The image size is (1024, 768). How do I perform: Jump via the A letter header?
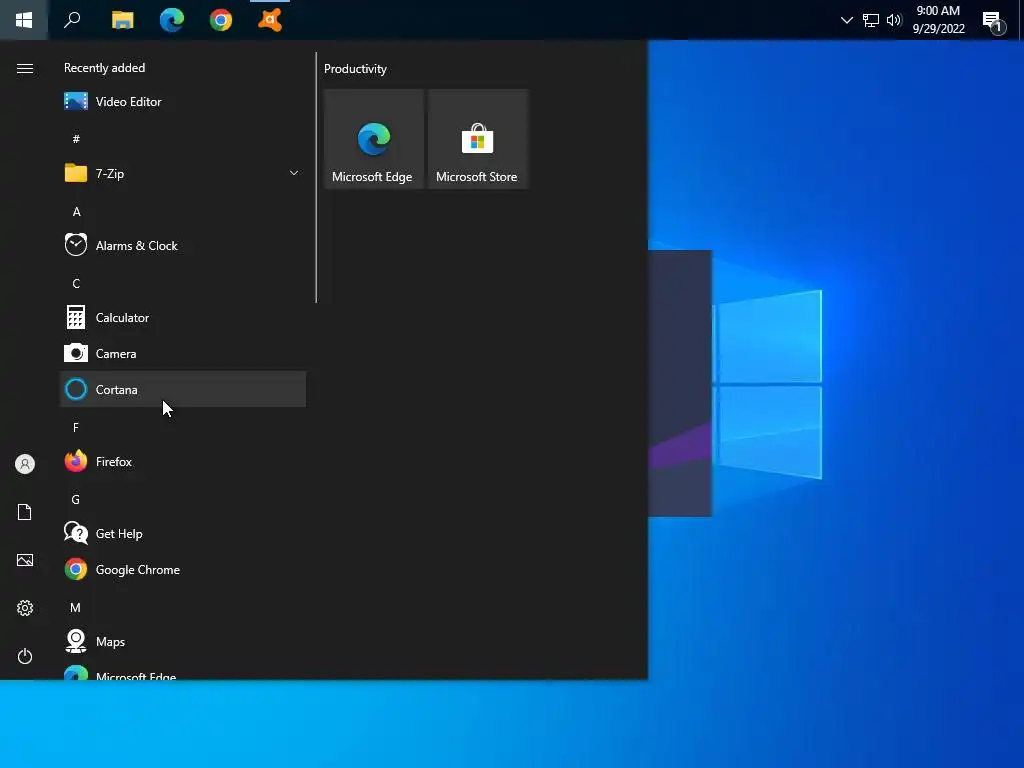76,212
